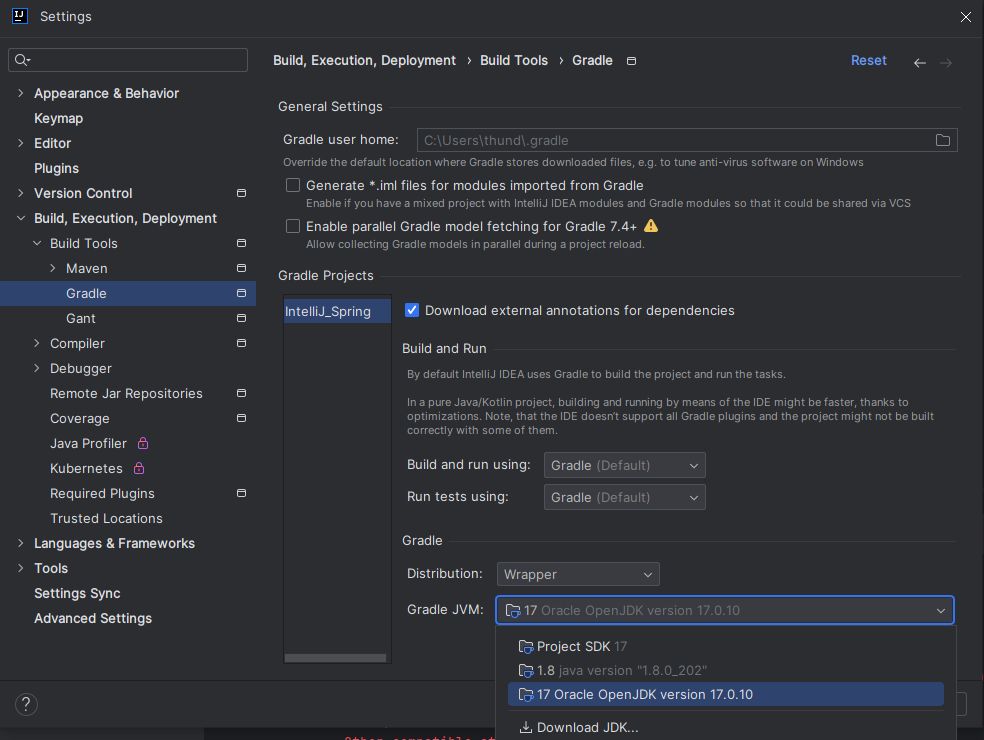Click the JDK folder icon in the Gradle JVM field
Image resolution: width=984 pixels, height=740 pixels.
tap(513, 611)
